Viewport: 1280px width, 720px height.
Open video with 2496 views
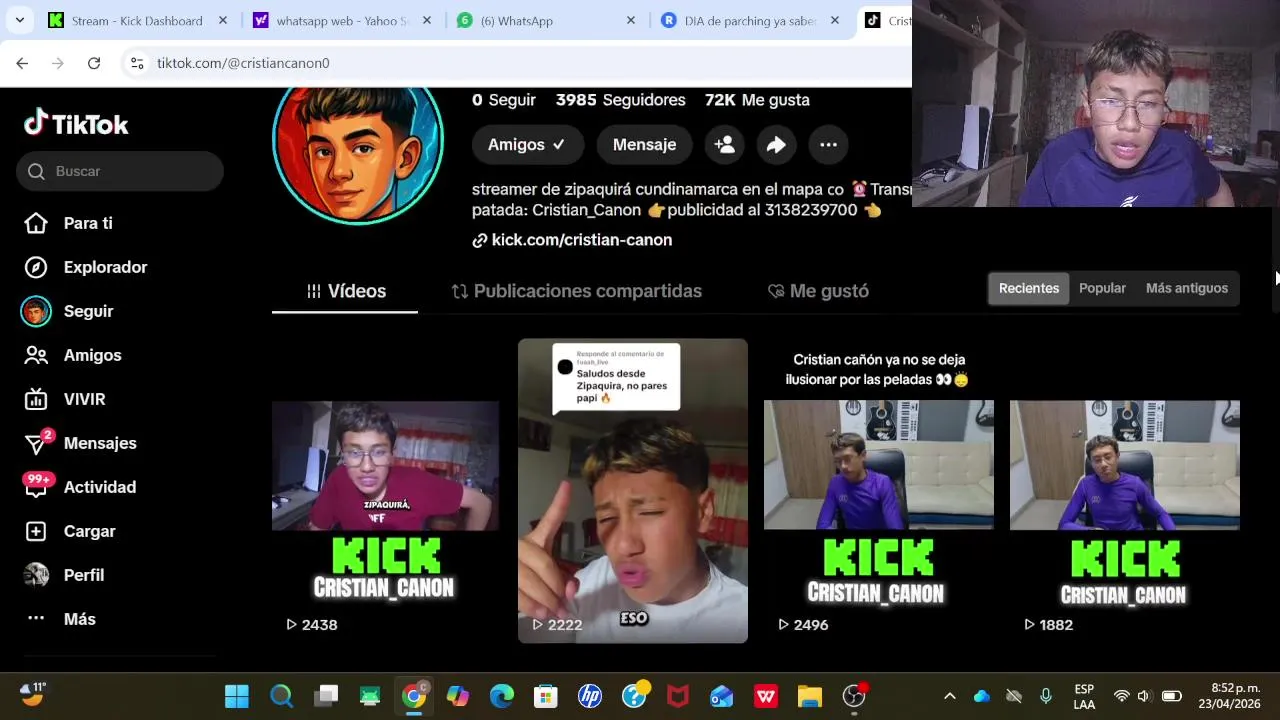click(x=878, y=490)
